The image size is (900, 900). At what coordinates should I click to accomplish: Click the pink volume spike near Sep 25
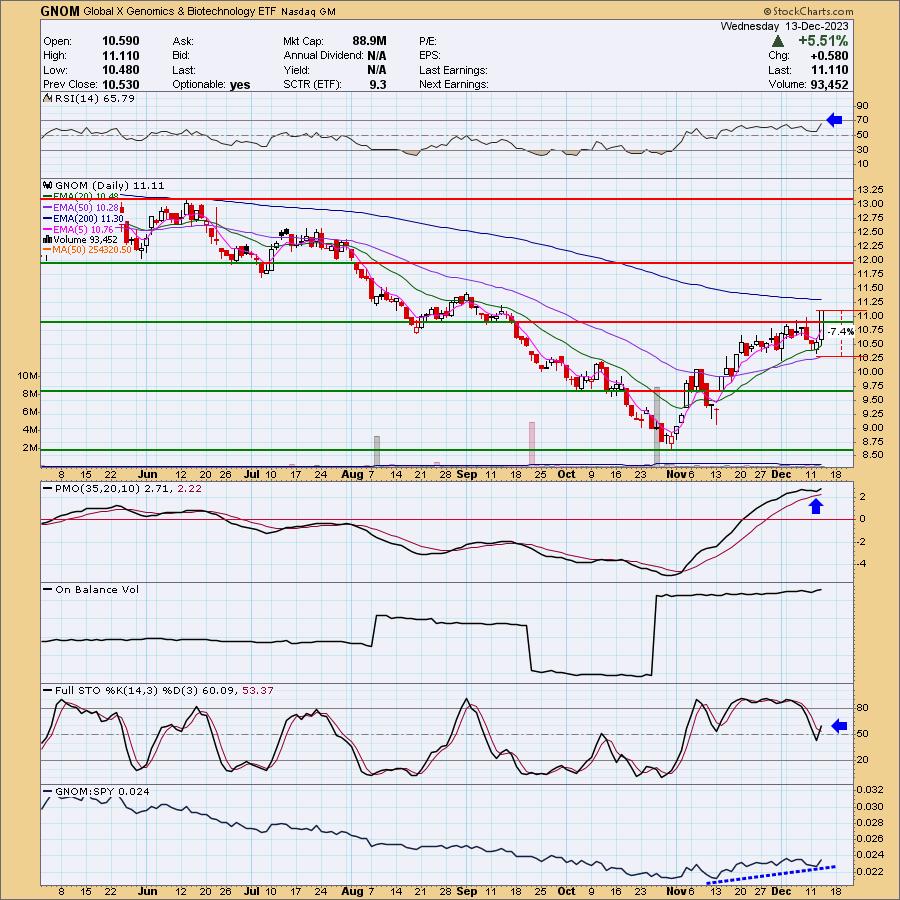(x=532, y=443)
